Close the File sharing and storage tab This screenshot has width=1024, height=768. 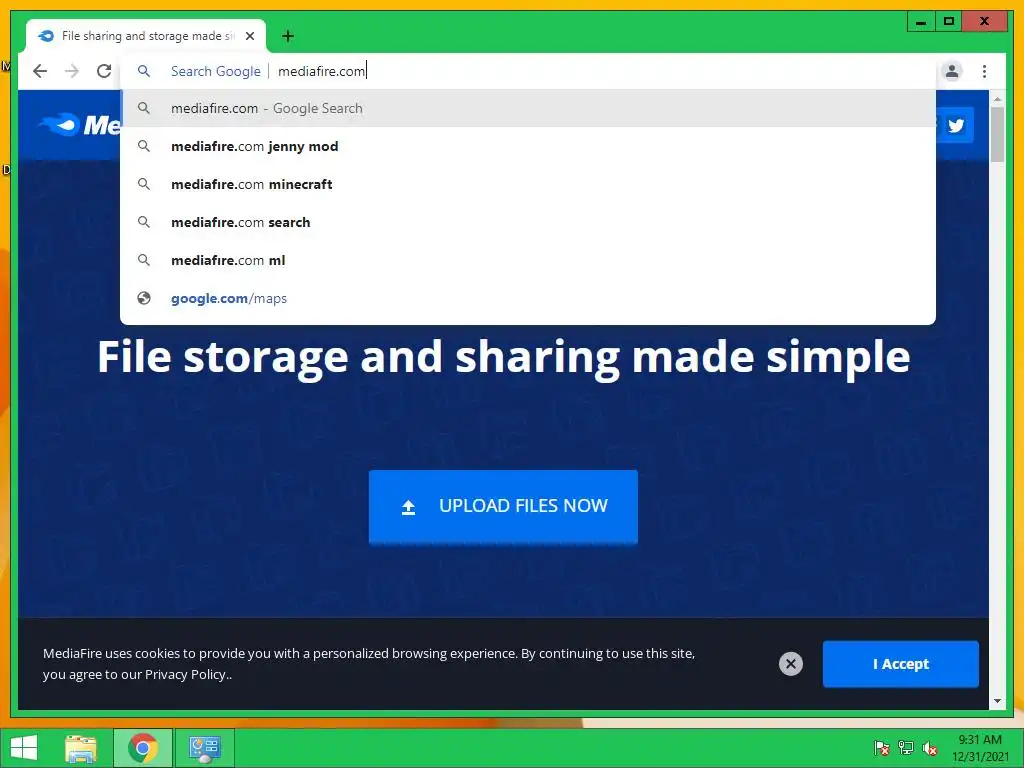coord(249,36)
